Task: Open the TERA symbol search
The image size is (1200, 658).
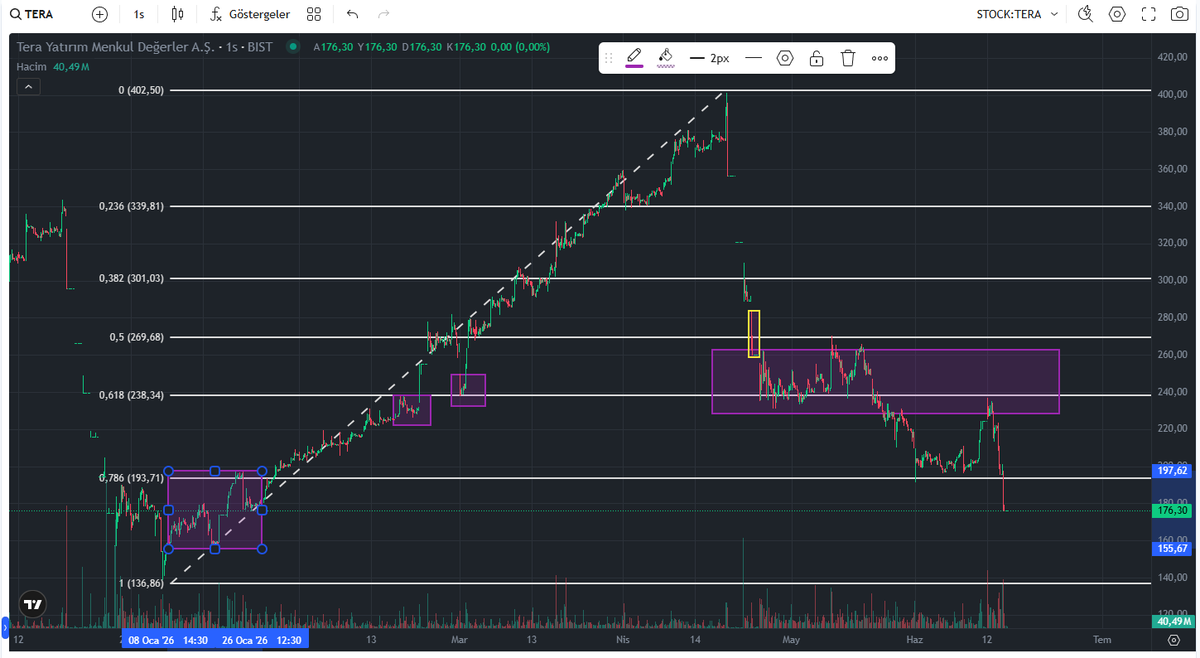Action: coord(32,14)
